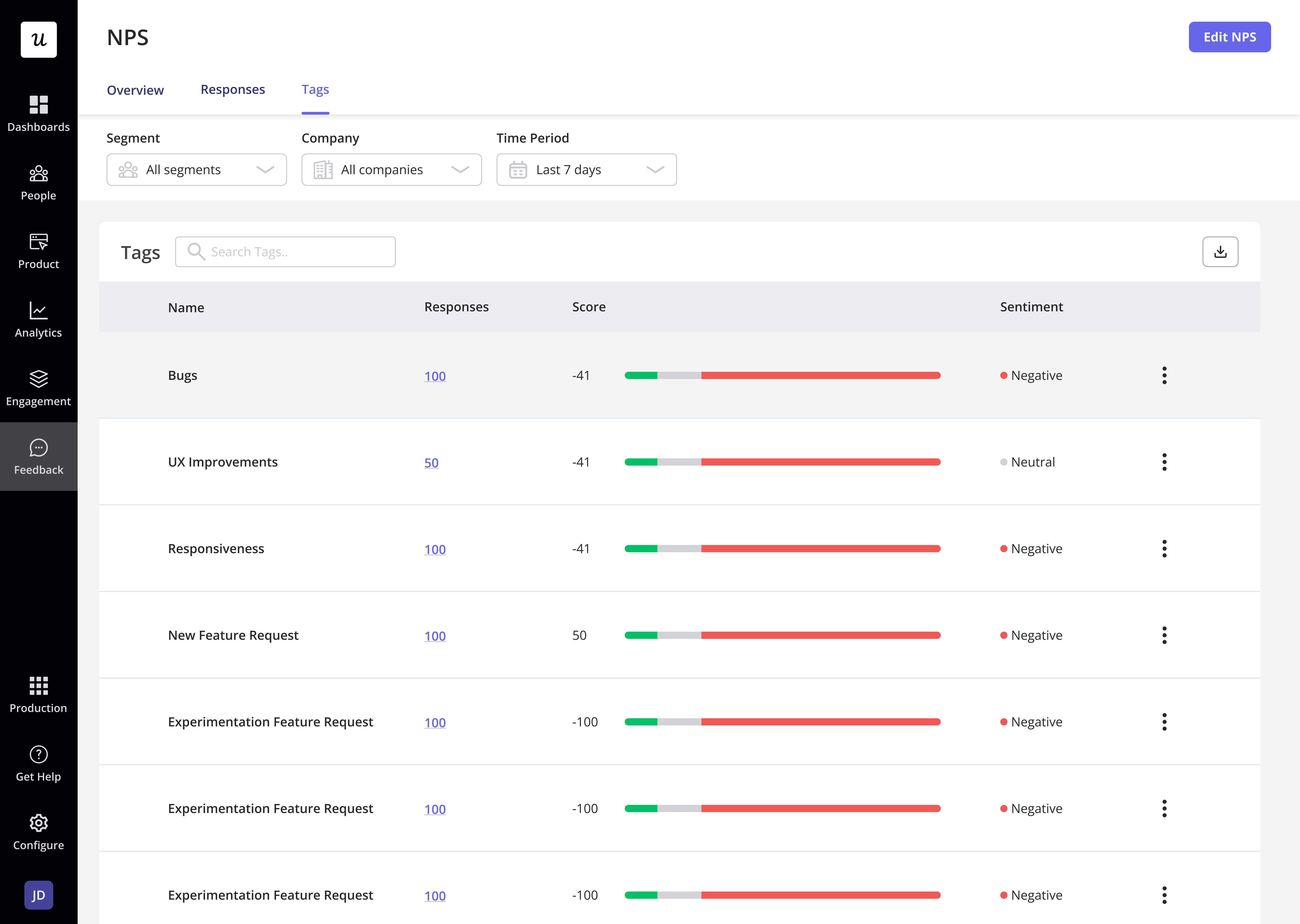Open the 50 responses link for UX Improvements

pos(432,463)
